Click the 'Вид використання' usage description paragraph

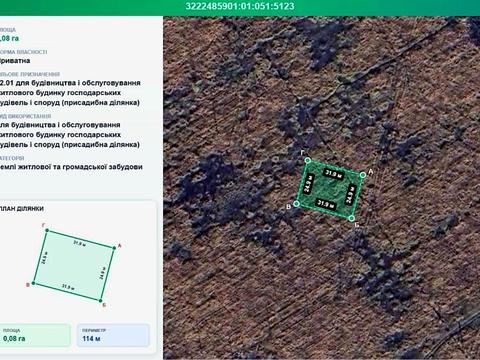(x=70, y=135)
